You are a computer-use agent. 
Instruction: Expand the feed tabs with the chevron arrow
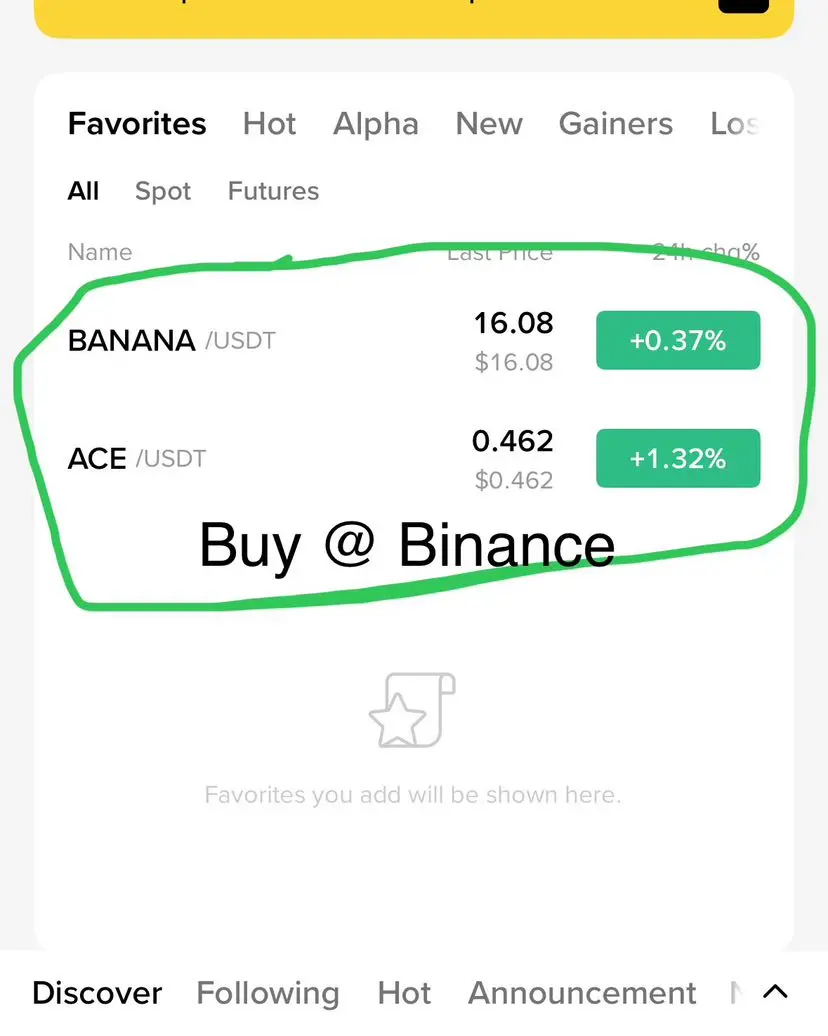[775, 992]
